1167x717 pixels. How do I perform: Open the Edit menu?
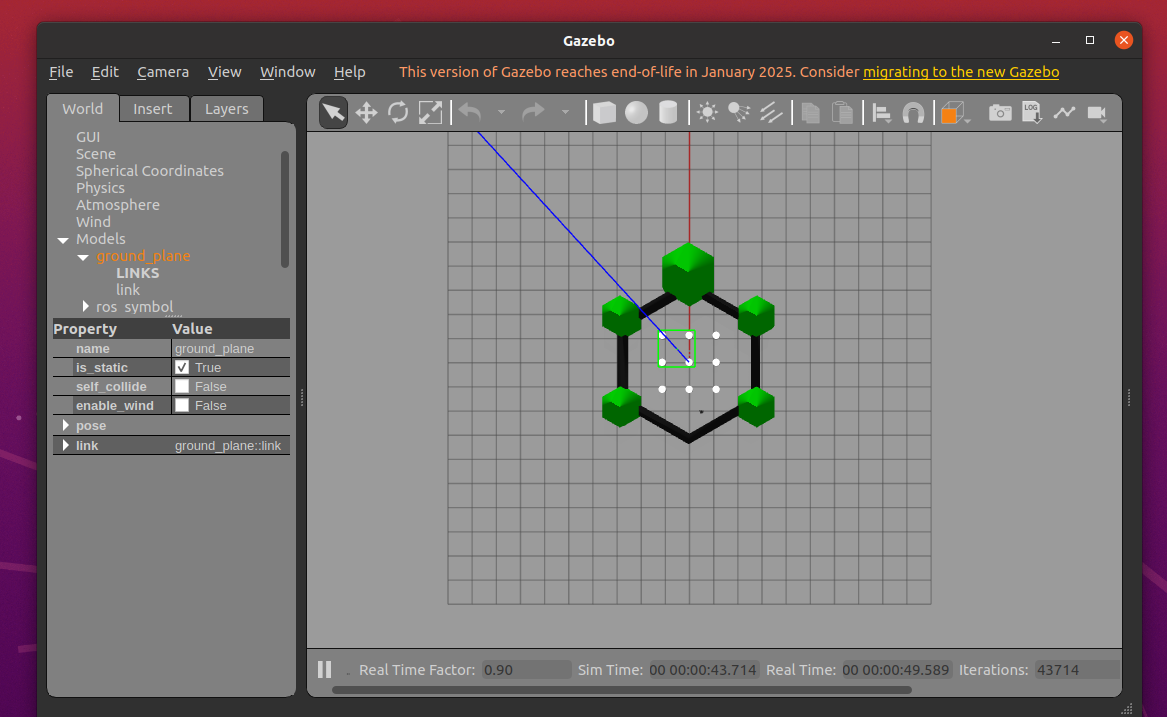tap(105, 71)
